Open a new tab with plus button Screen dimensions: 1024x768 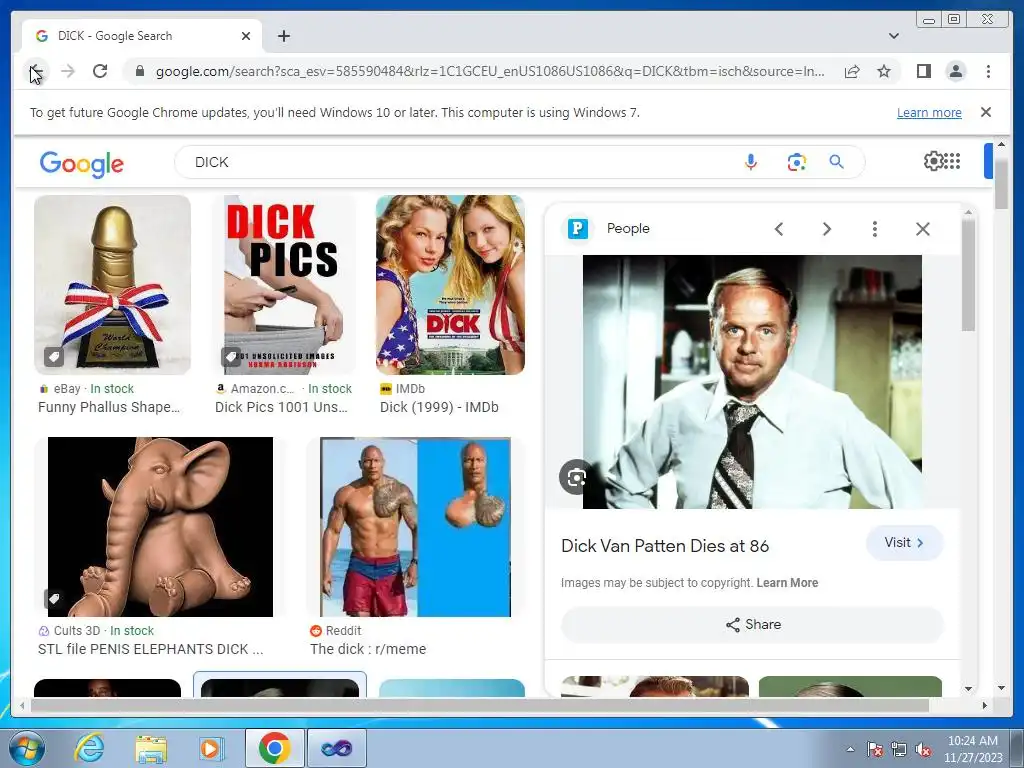283,36
